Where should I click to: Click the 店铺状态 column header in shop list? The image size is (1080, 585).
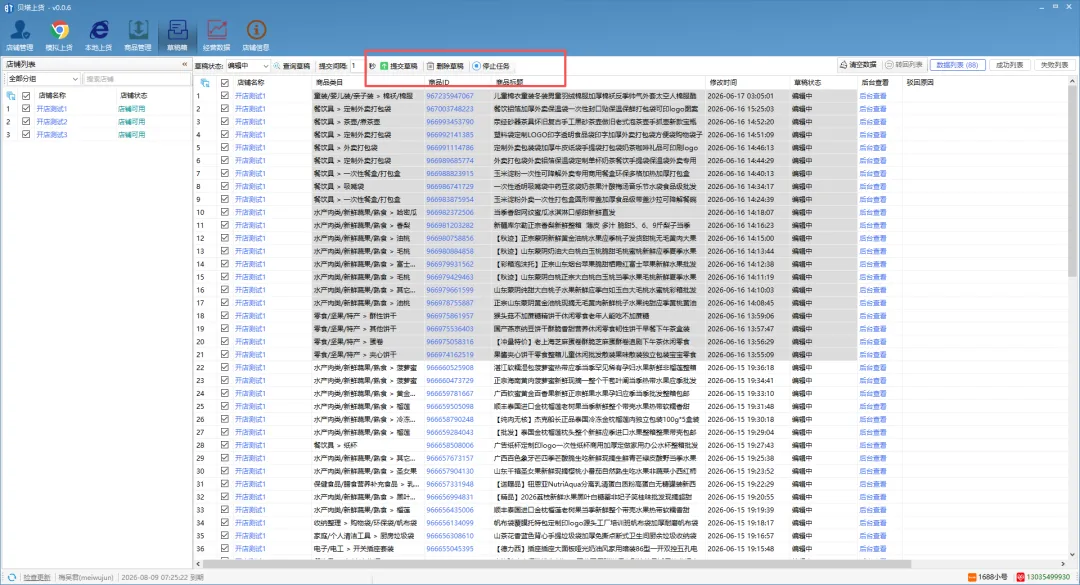[133, 96]
